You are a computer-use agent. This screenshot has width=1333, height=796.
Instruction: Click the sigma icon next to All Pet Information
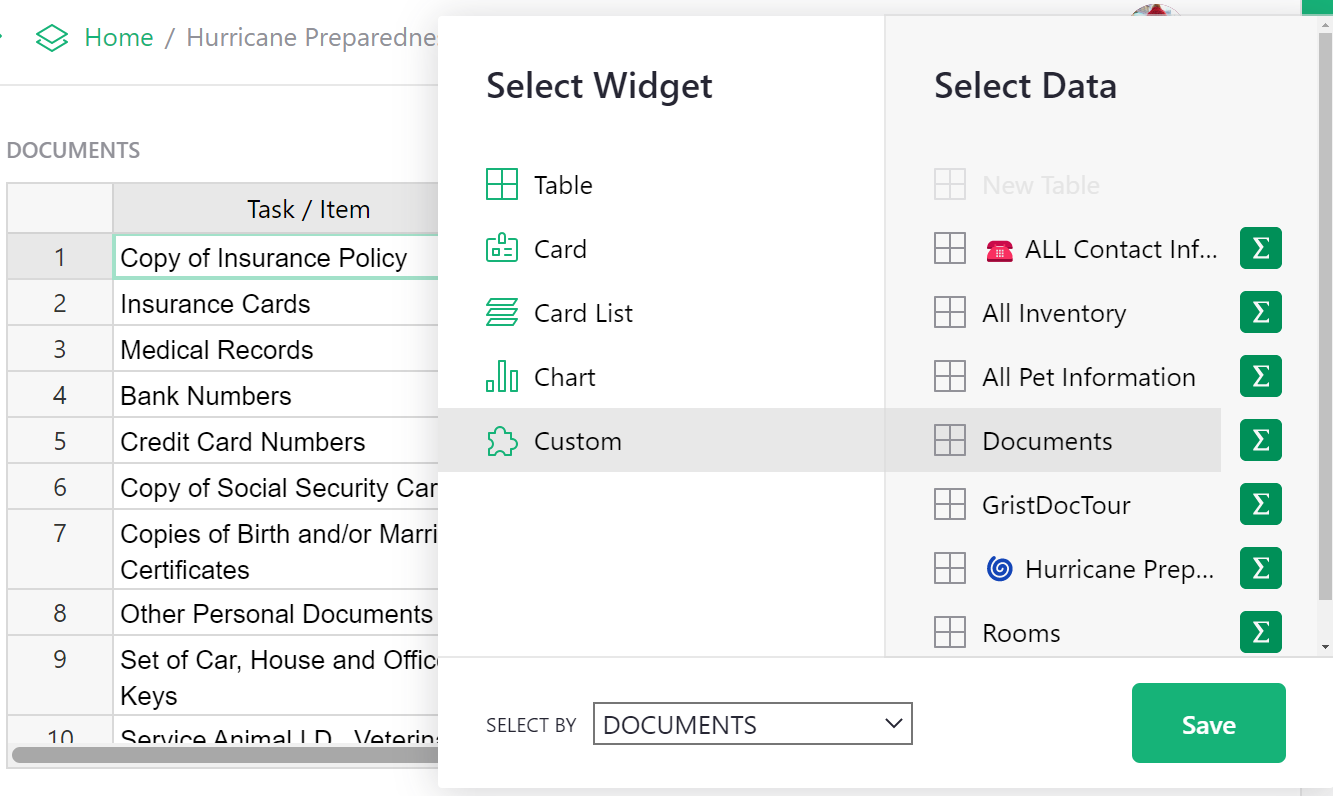coord(1260,376)
